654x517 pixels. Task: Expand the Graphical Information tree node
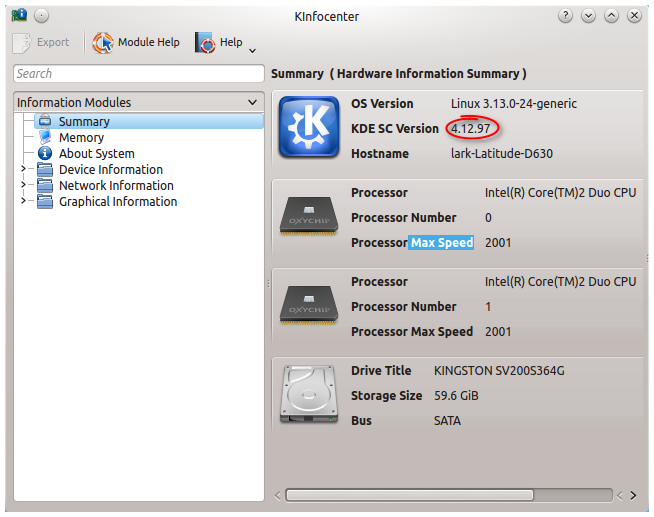pos(23,202)
